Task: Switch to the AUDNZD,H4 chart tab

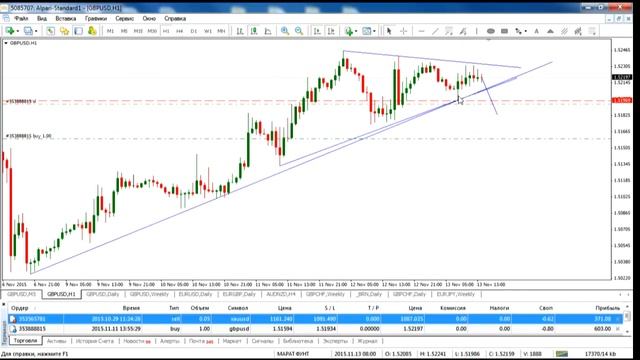Action: (281, 294)
